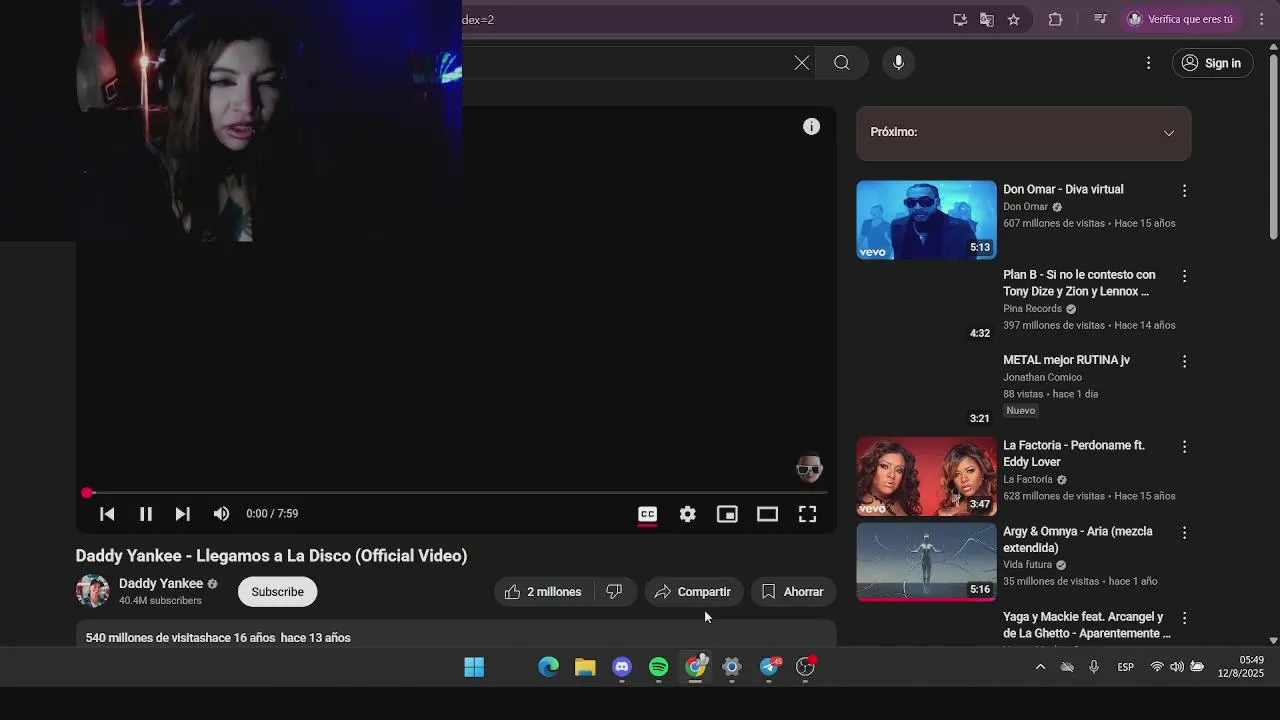
Task: Save video with Ahorrar button
Action: pos(793,592)
